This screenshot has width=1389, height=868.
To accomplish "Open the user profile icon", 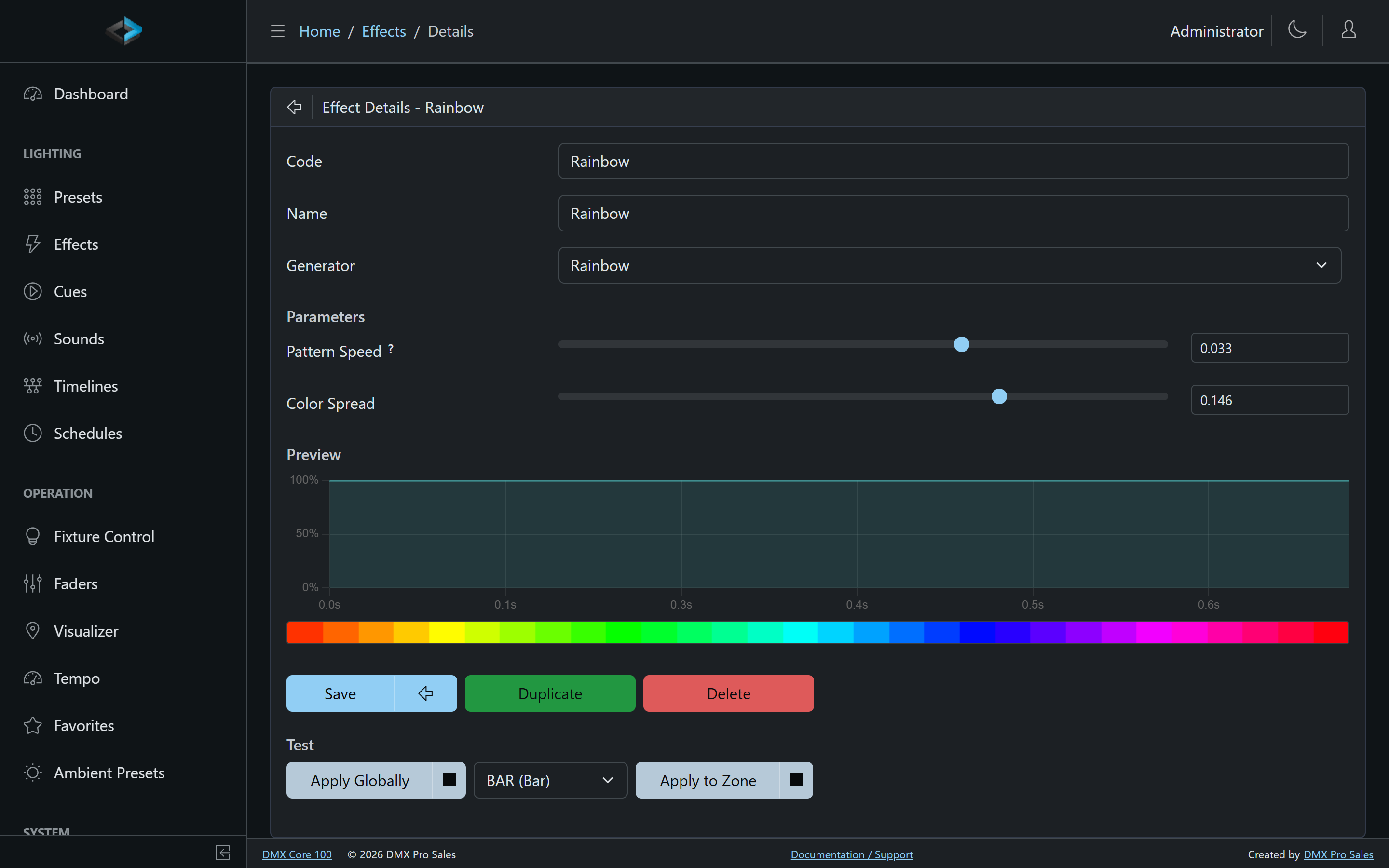I will [1348, 30].
